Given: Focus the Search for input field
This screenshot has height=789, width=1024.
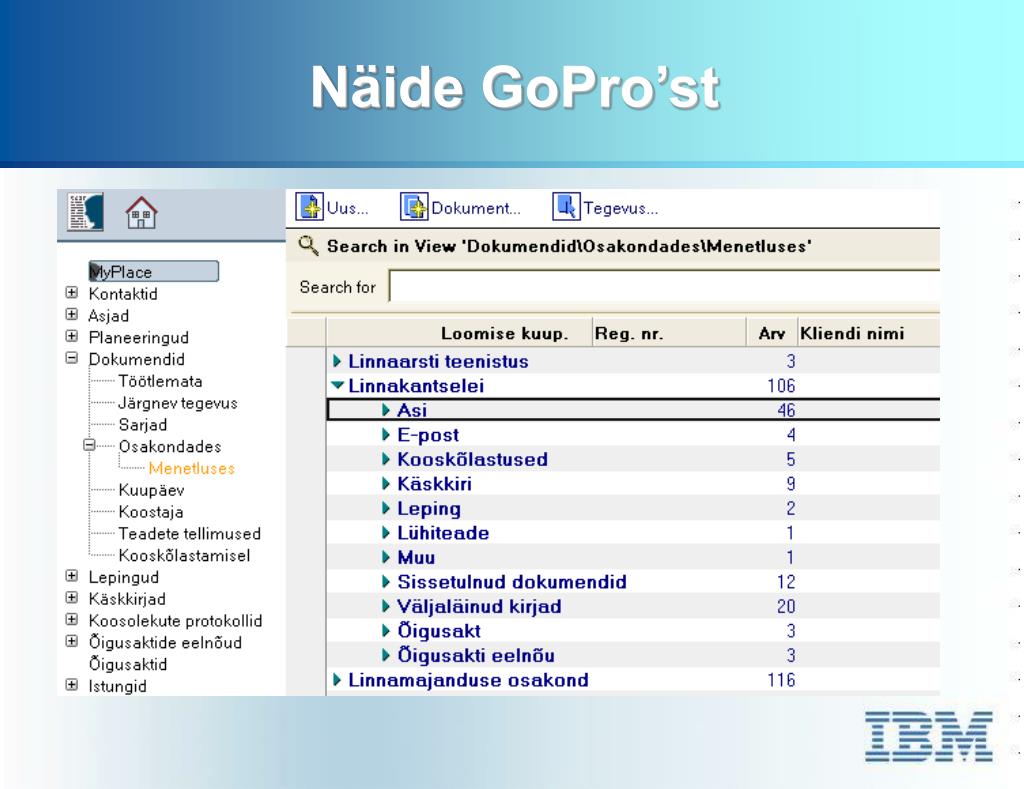Looking at the screenshot, I should (x=664, y=286).
